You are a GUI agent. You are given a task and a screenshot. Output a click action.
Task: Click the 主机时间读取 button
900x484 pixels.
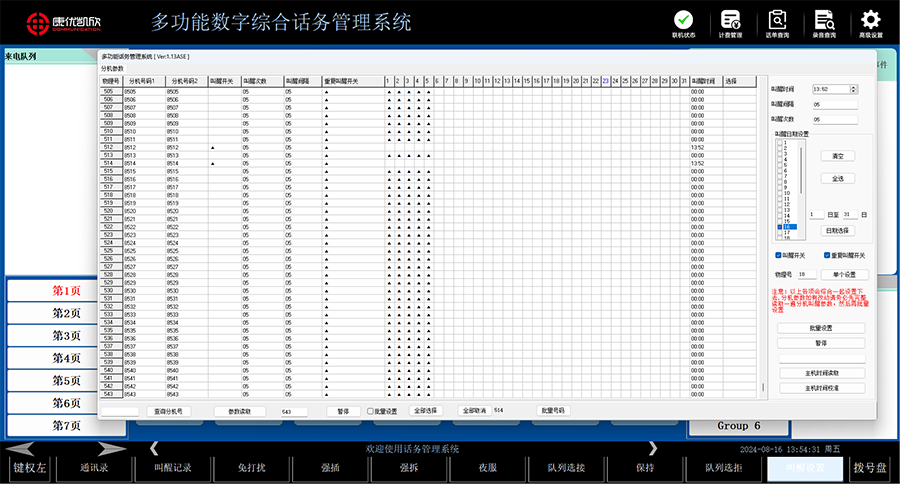[822, 373]
